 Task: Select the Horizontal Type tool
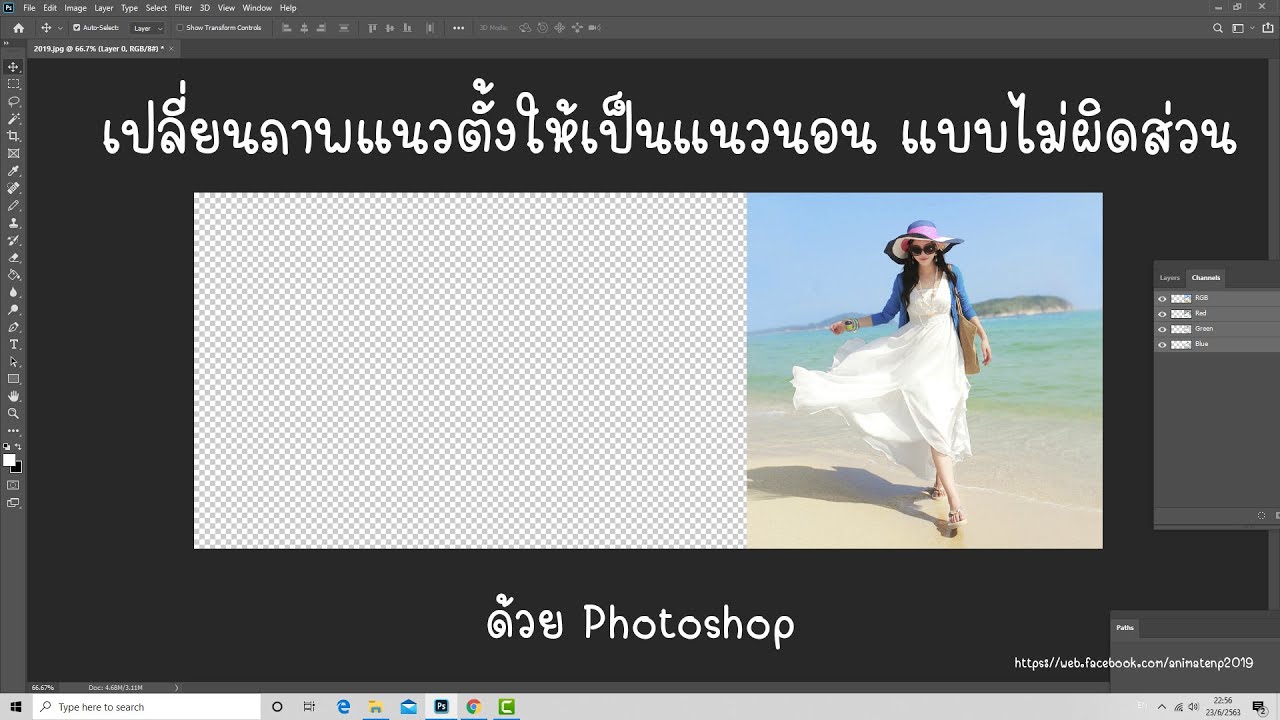point(13,344)
